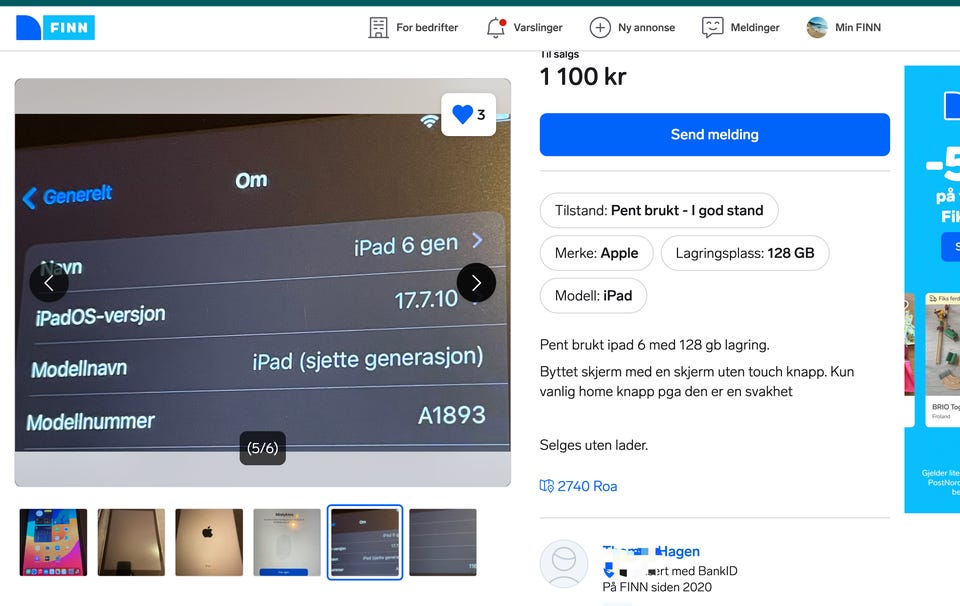Create Ny annonse with plus icon

[600, 28]
